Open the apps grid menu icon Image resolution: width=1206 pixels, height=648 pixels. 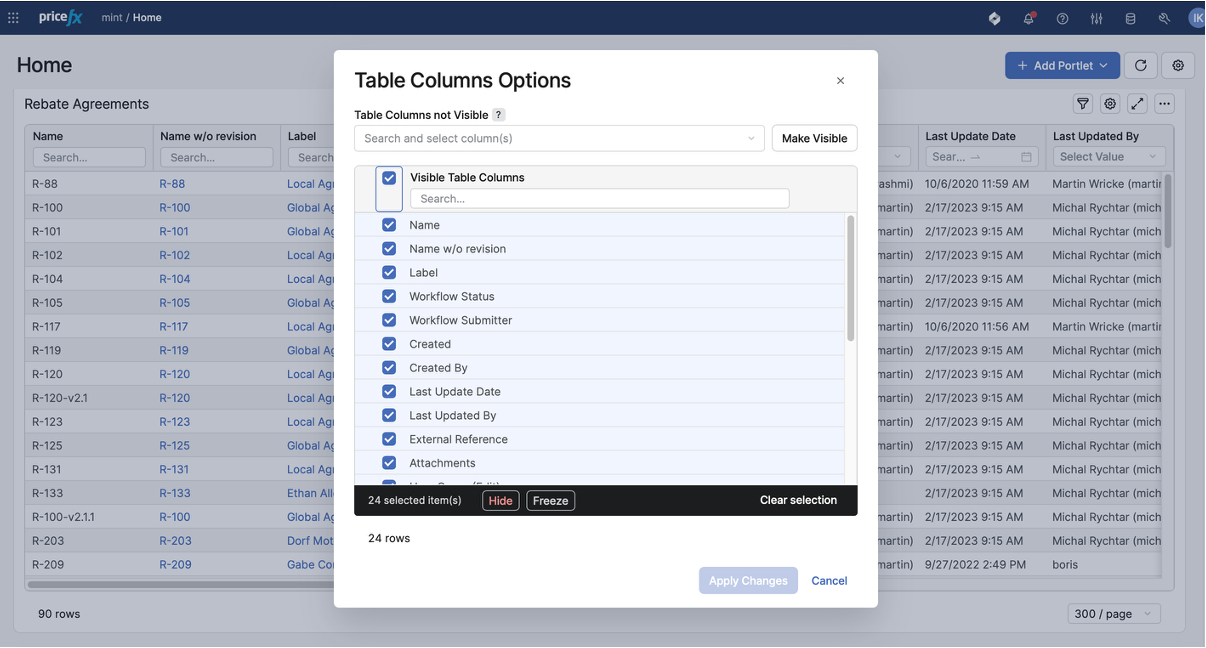click(x=14, y=18)
